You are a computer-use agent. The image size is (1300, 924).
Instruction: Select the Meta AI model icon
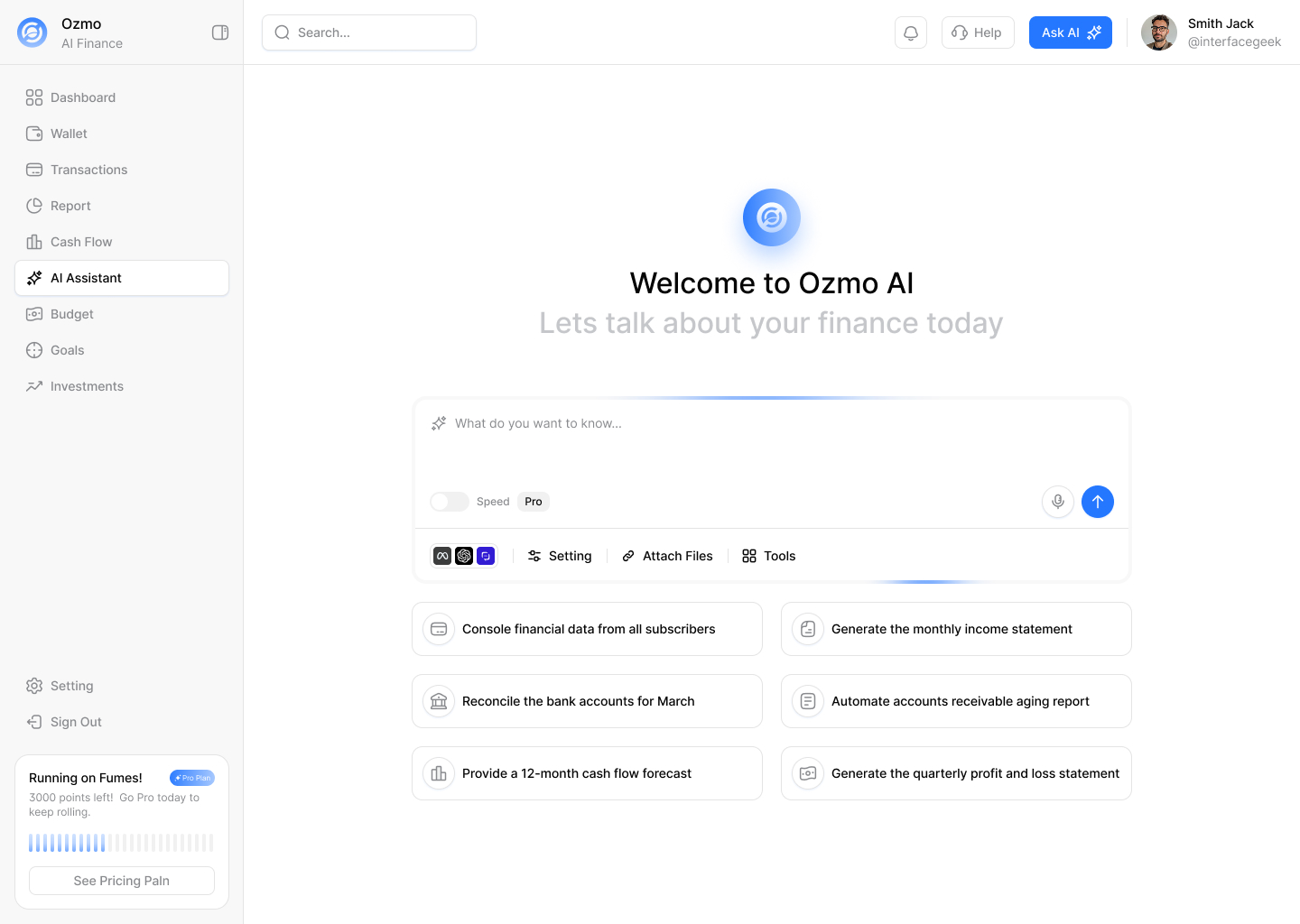442,556
